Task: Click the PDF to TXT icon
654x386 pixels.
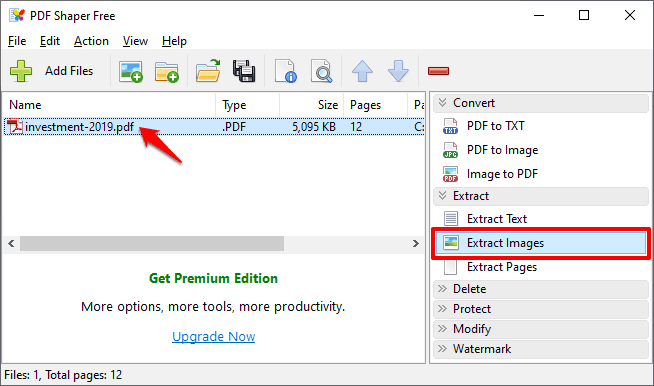Action: click(x=450, y=126)
